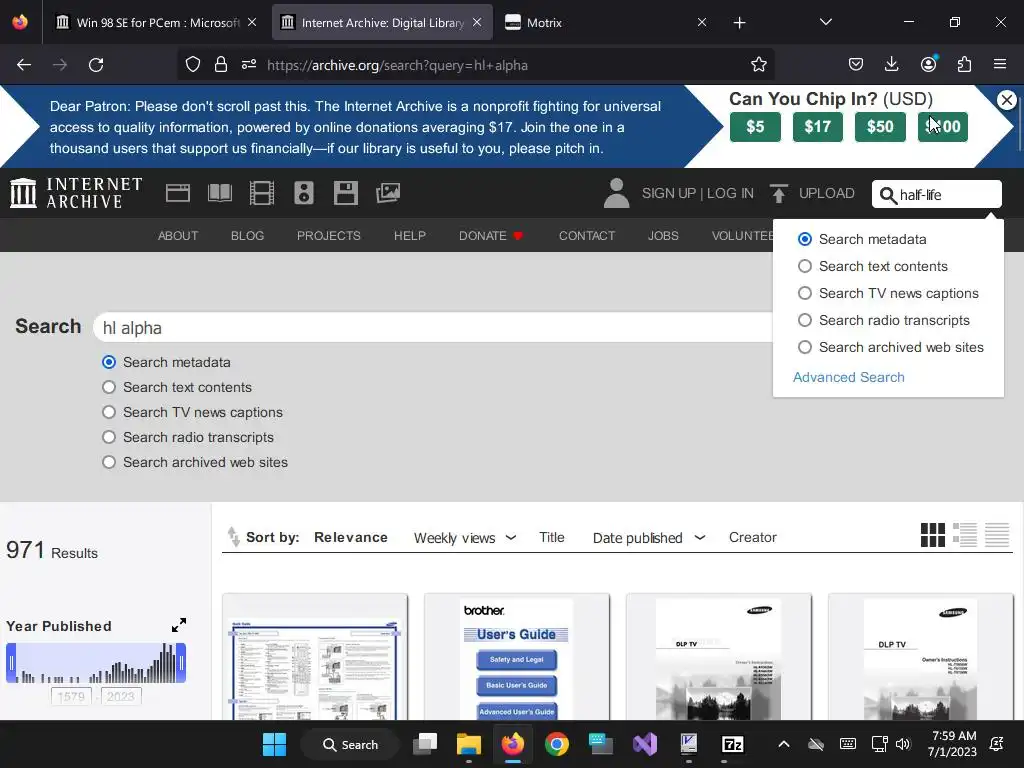Open Brother User's Guide result thumbnail
Image resolution: width=1024 pixels, height=768 pixels.
[517, 657]
